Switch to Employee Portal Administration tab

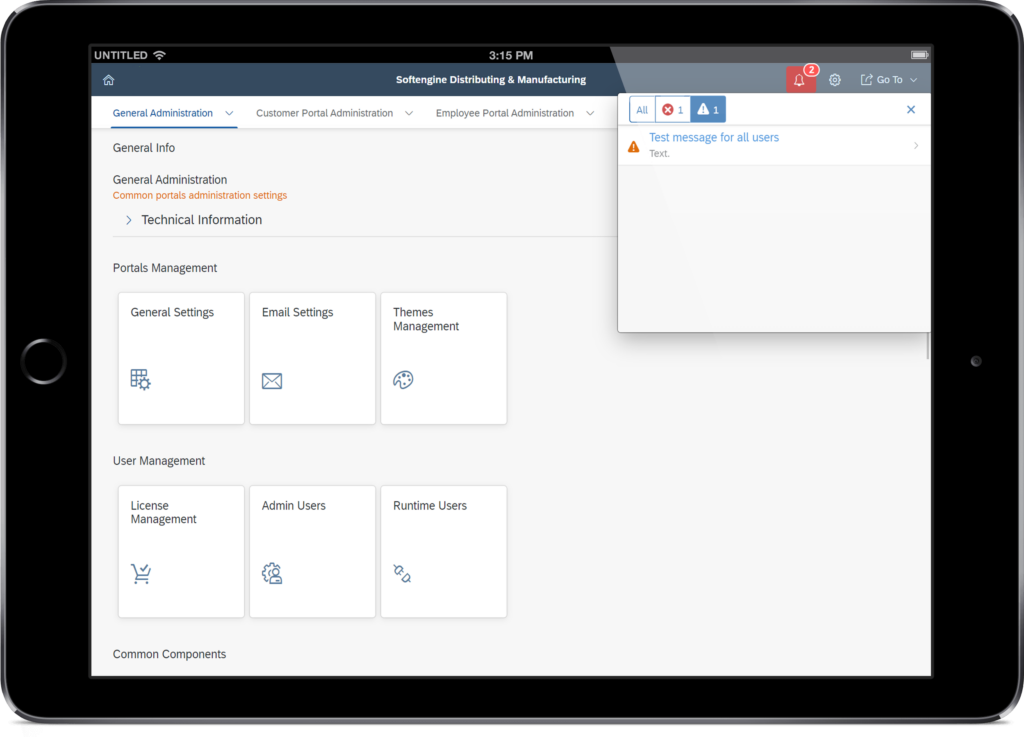(x=505, y=113)
